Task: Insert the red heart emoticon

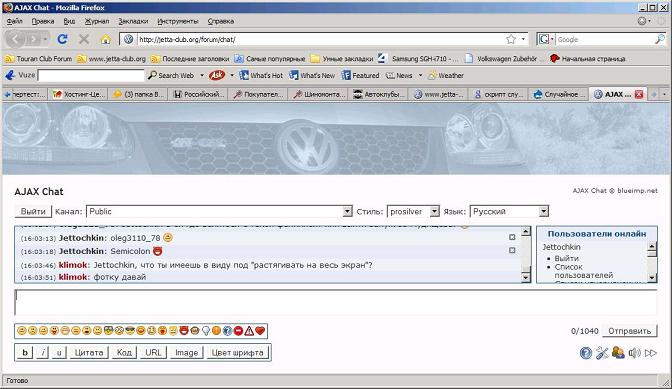Action: pos(260,331)
